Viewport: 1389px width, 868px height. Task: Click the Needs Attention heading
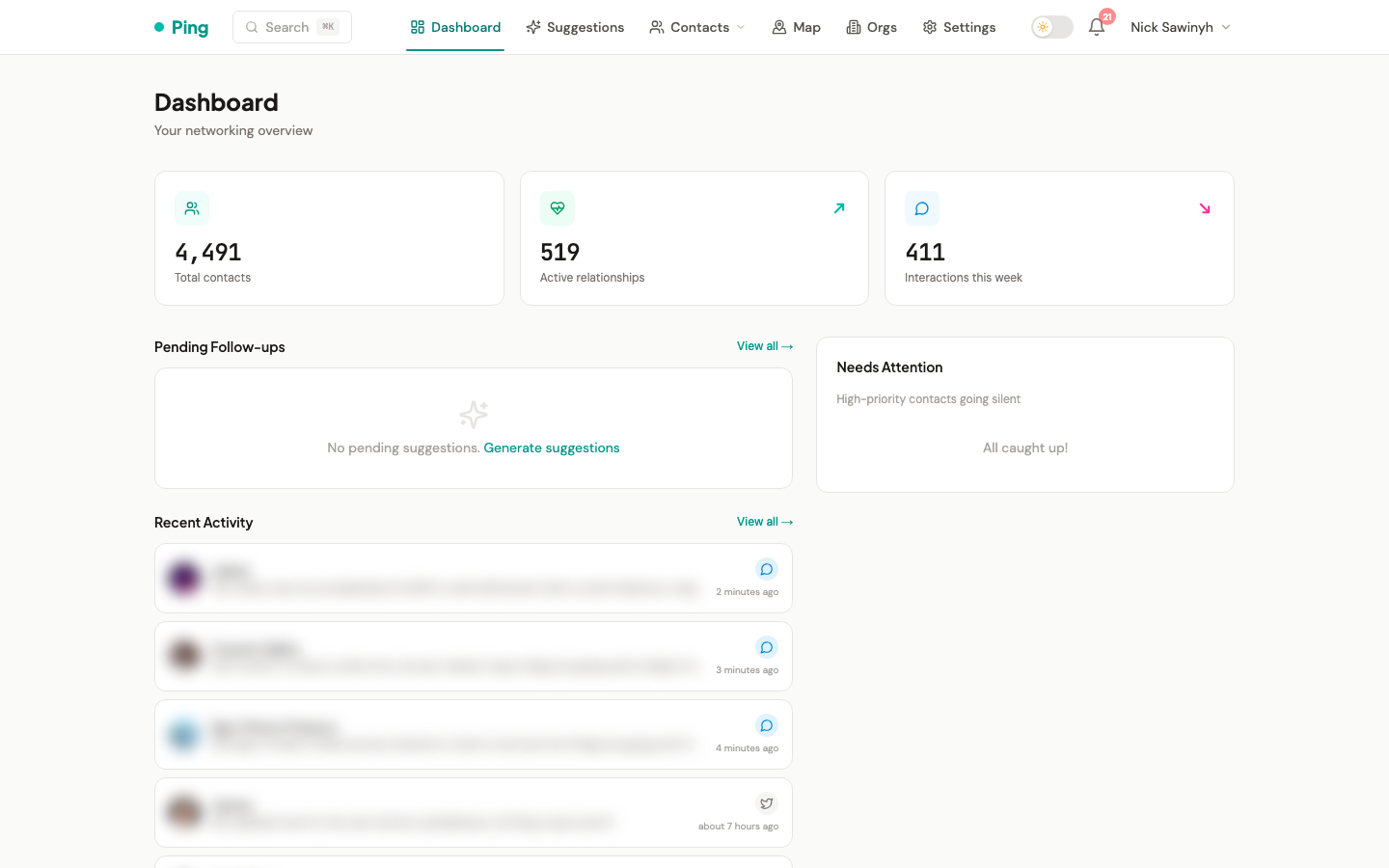coord(889,367)
